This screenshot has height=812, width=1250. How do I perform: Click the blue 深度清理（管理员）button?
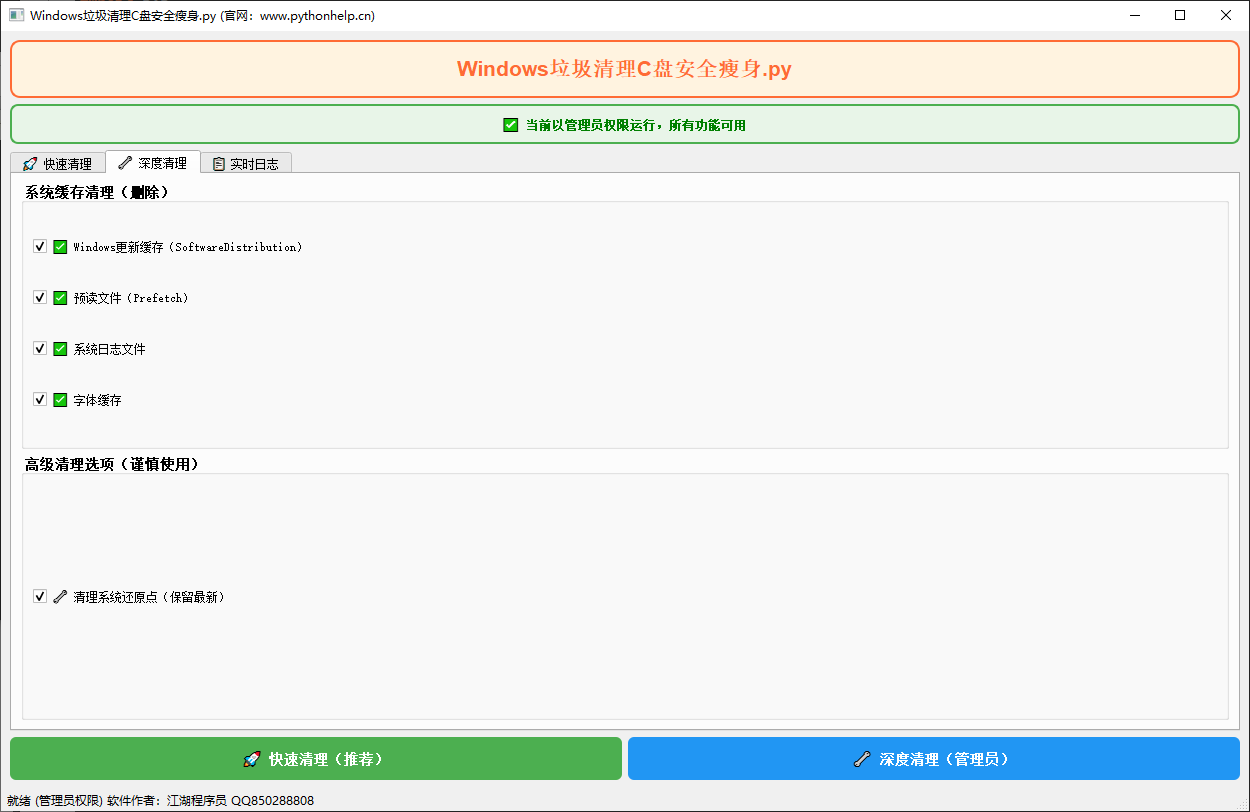click(x=932, y=758)
